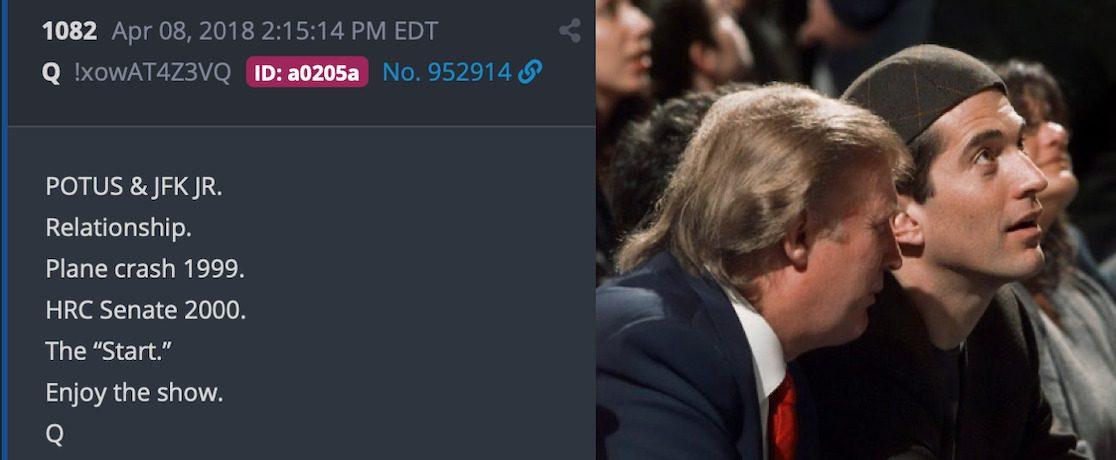
Task: Open the attached photo on the right
Action: (856, 230)
